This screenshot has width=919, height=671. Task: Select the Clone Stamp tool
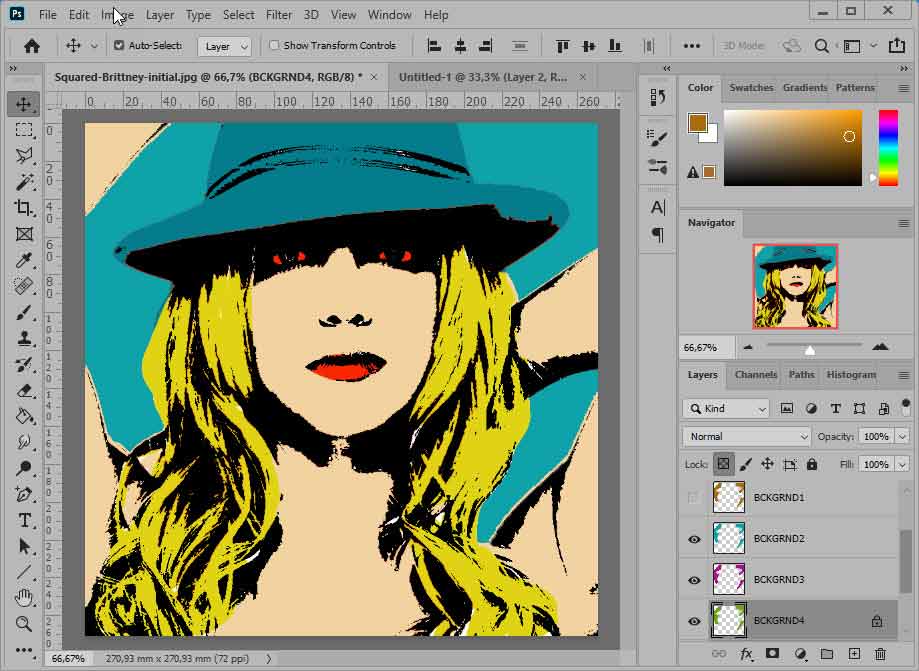pos(24,339)
